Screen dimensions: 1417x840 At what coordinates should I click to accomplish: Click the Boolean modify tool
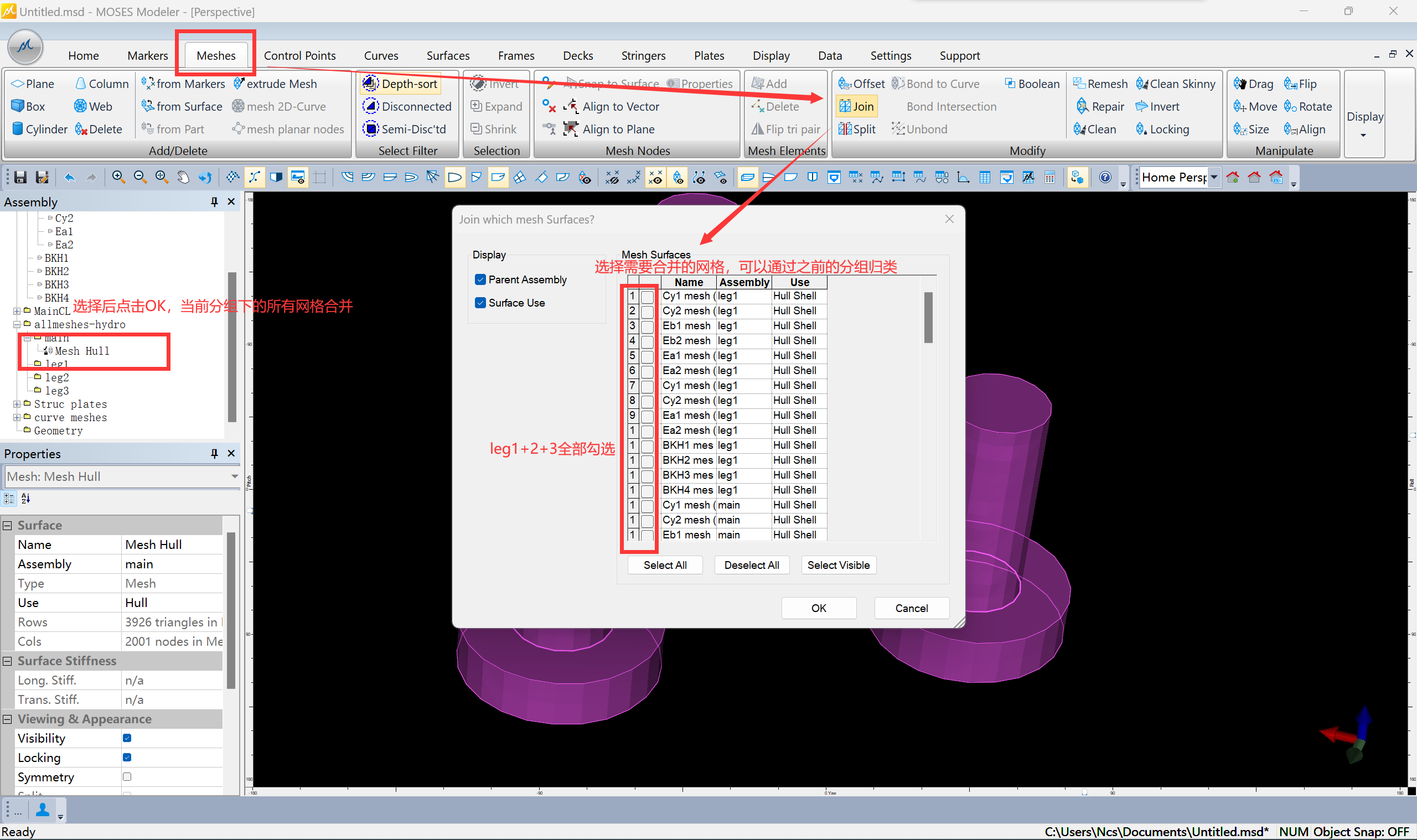tap(1031, 84)
